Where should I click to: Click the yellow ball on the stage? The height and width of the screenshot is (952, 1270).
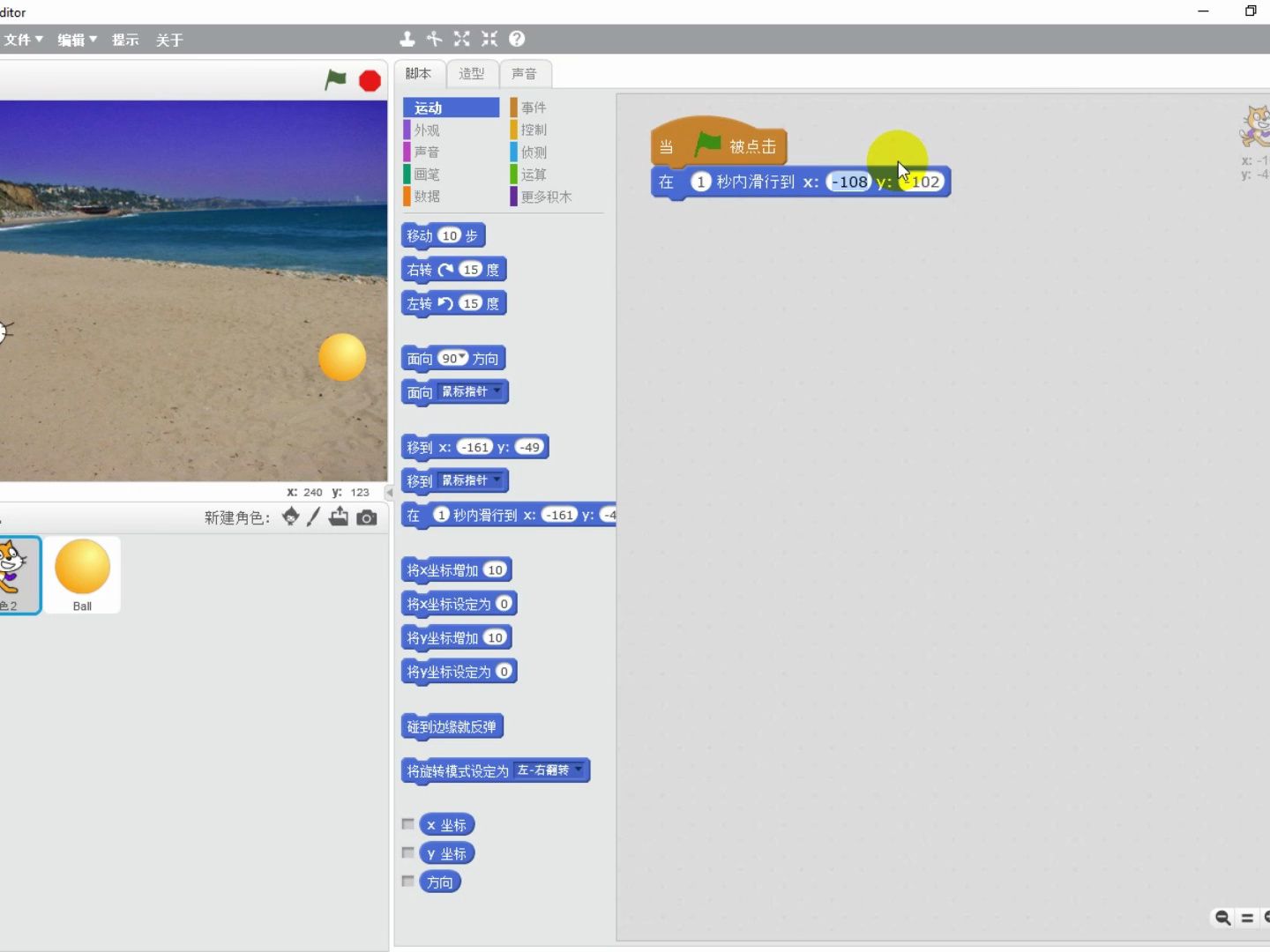[x=342, y=357]
